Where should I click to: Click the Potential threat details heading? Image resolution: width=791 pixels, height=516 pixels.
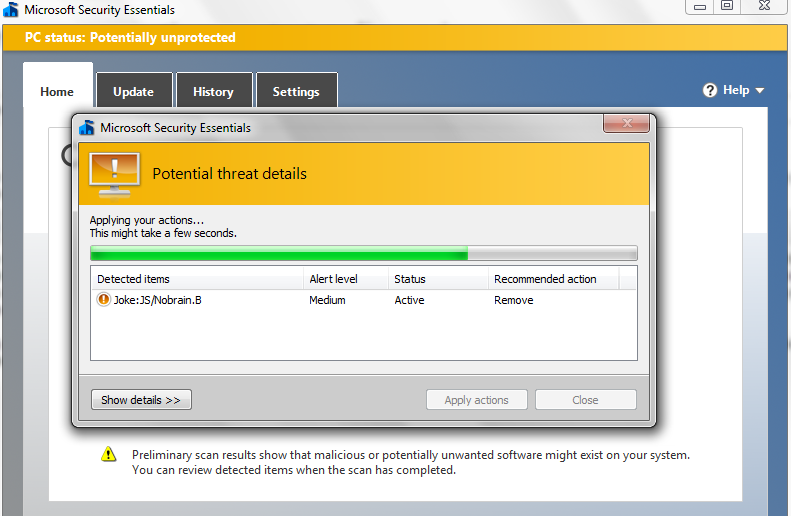(230, 174)
